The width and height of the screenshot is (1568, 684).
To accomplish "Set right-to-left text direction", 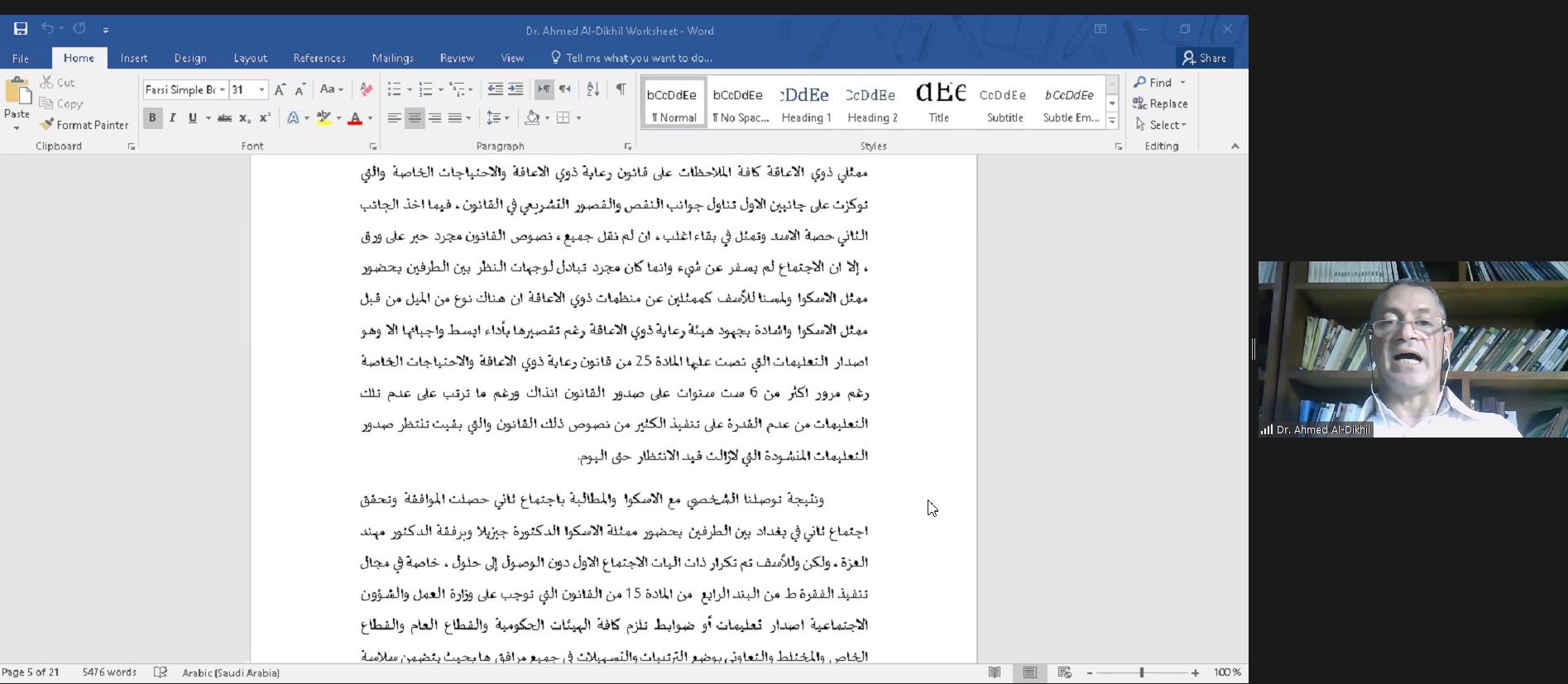I will point(564,89).
